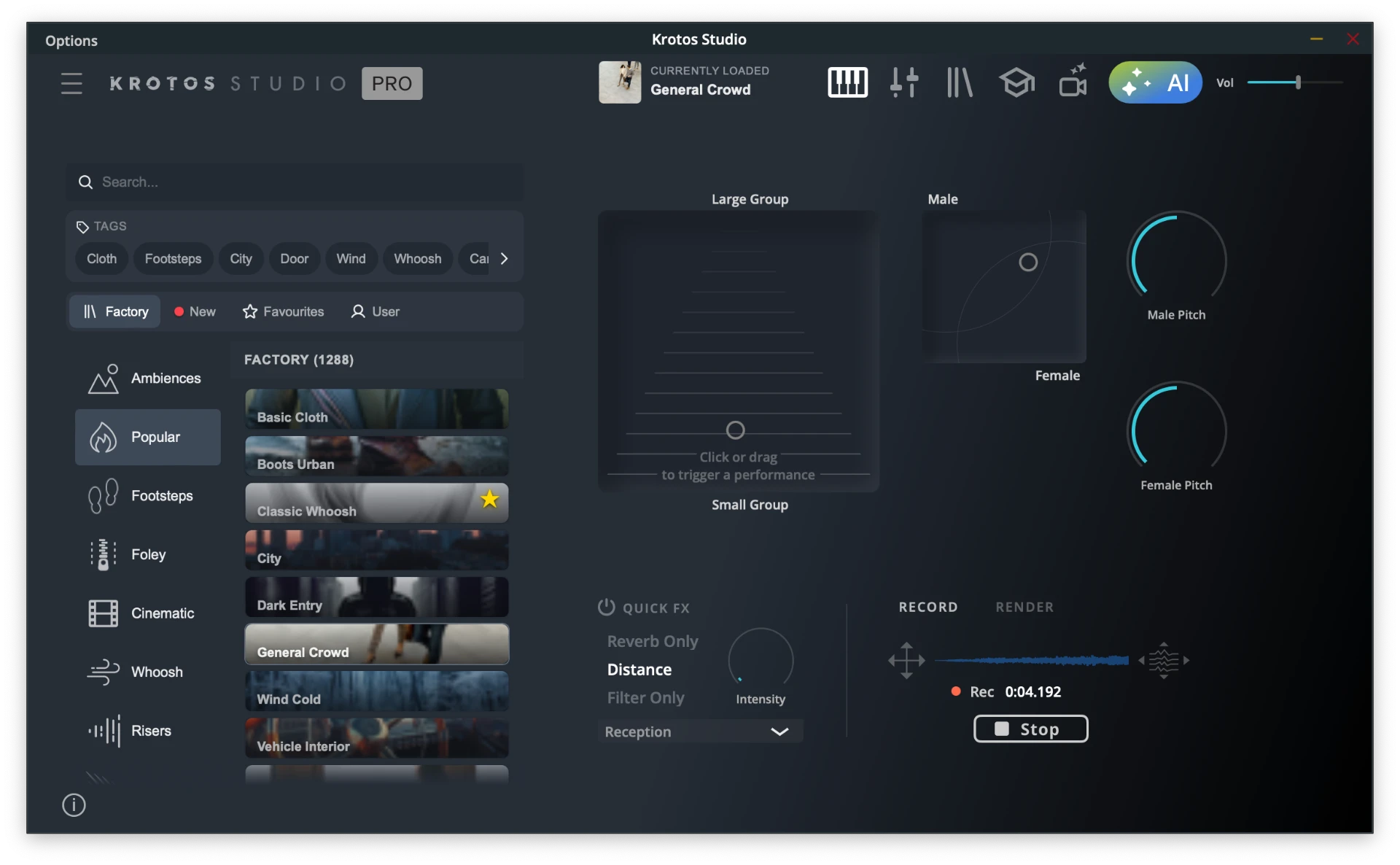Select the Whoosh tag

click(x=417, y=259)
